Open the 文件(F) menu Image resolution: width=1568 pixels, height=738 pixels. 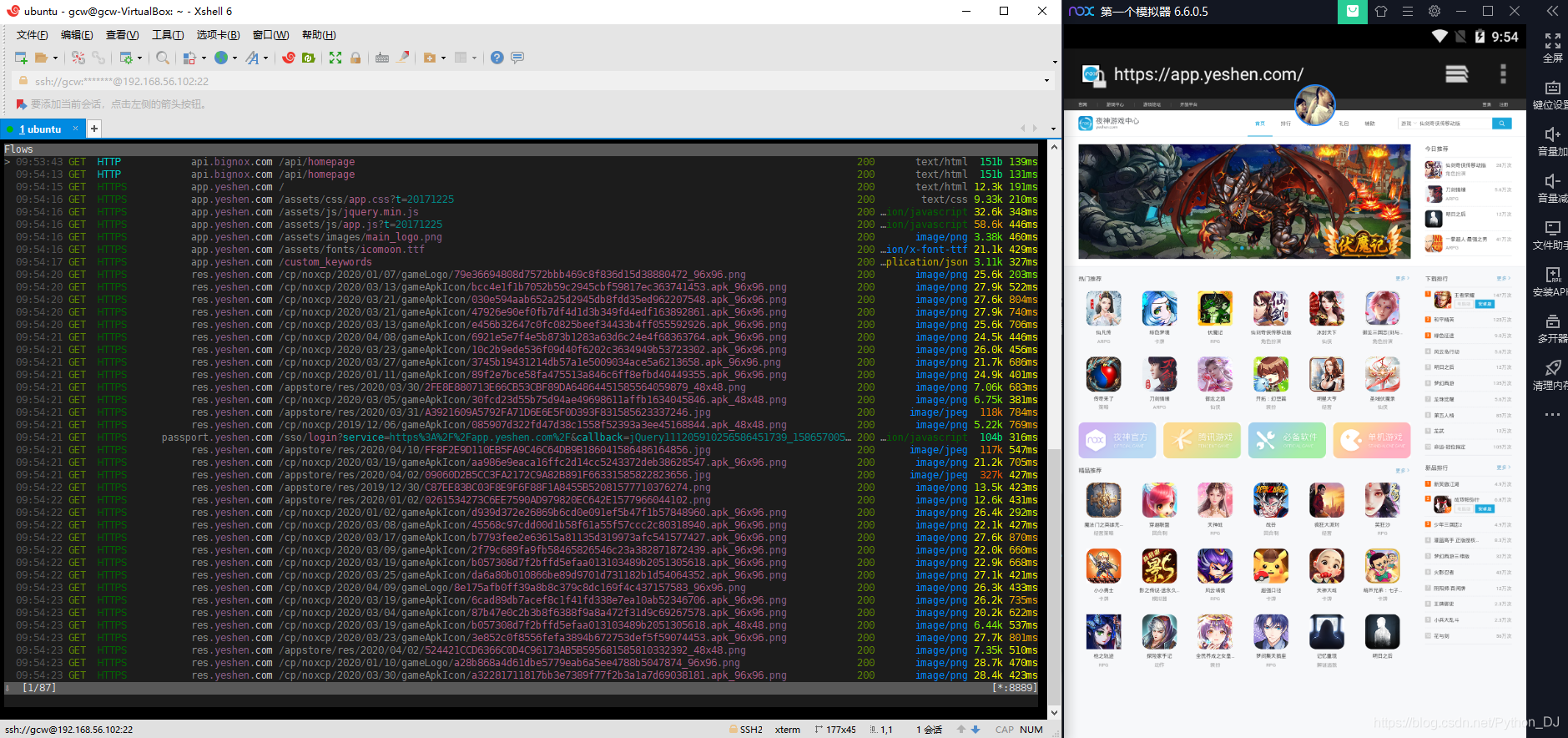point(32,35)
